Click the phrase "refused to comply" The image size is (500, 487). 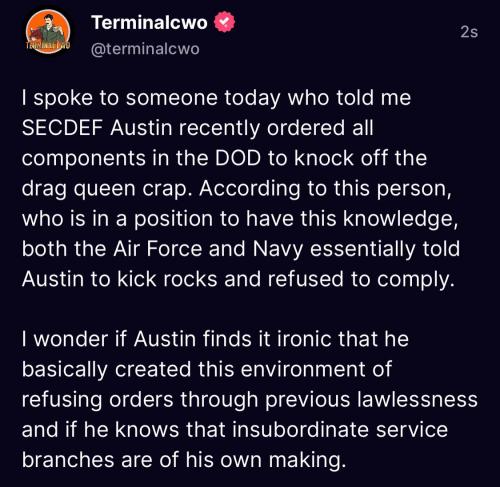pyautogui.click(x=361, y=279)
